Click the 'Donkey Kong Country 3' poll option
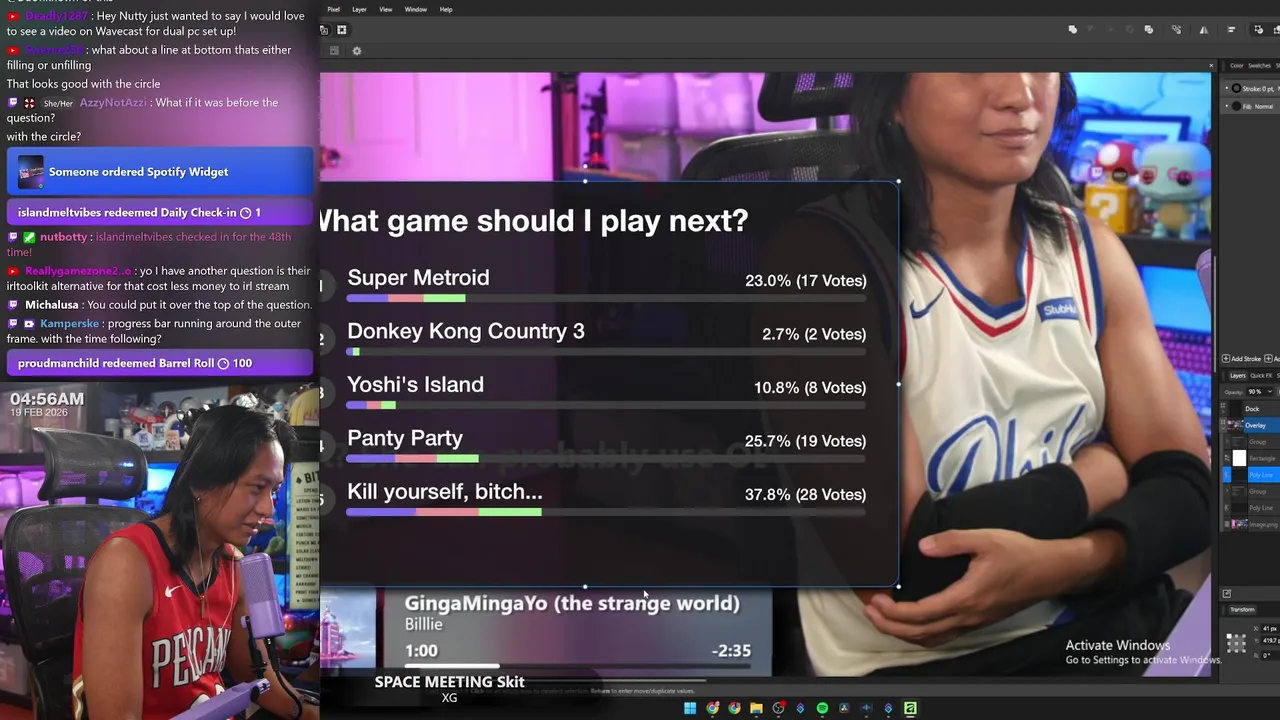 pos(466,331)
